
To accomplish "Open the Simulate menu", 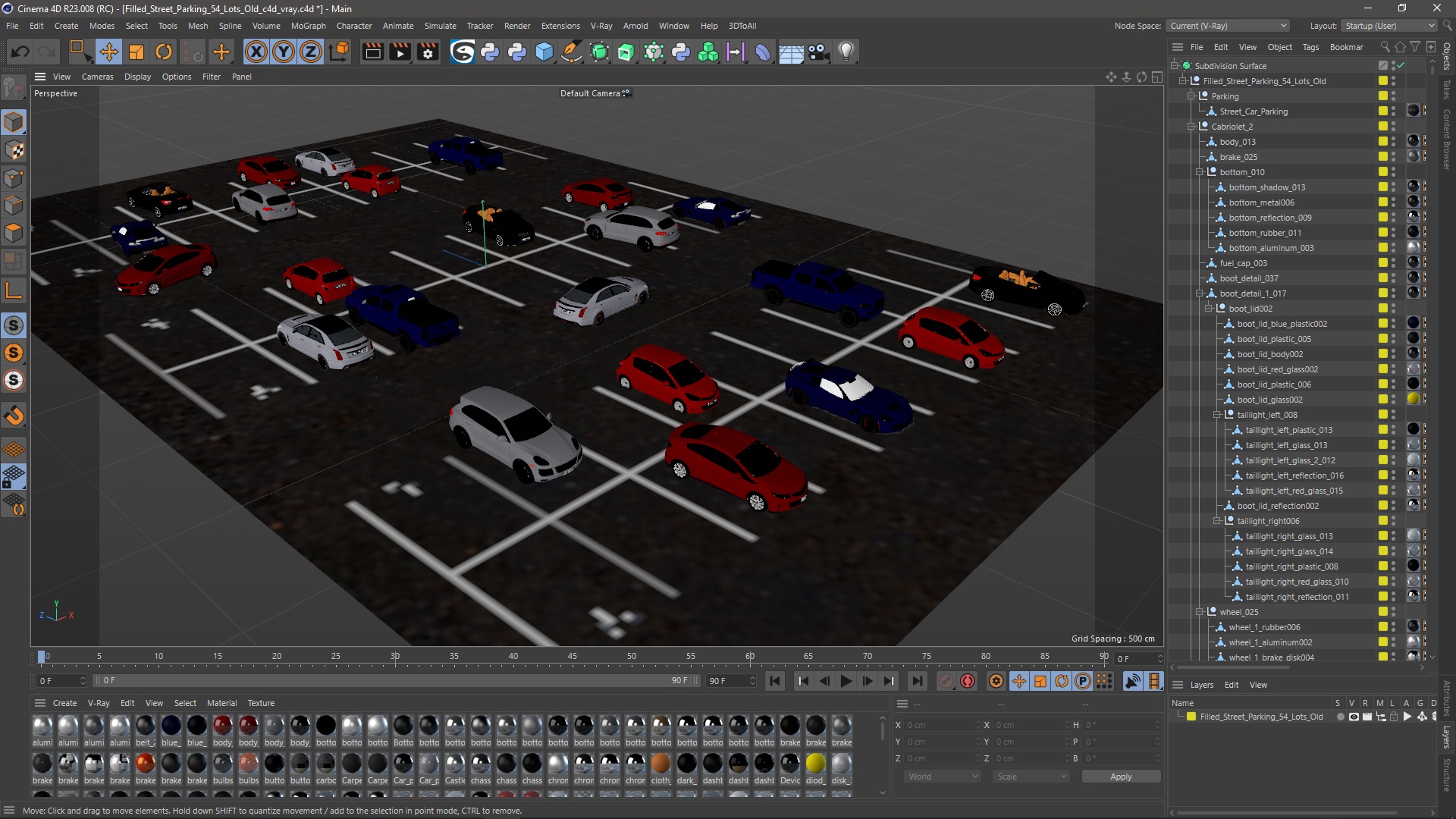I will tap(440, 26).
